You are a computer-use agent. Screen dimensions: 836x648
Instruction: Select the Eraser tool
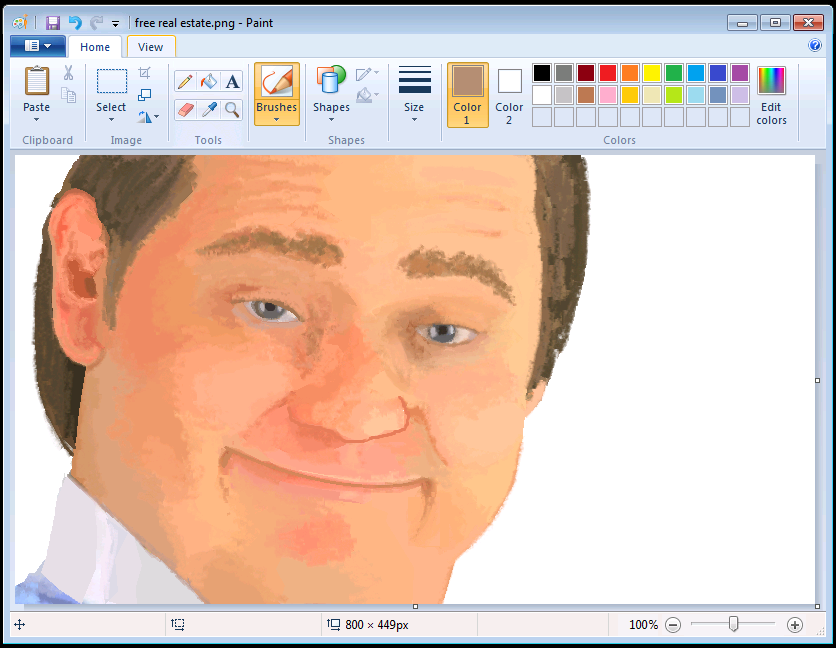(185, 110)
